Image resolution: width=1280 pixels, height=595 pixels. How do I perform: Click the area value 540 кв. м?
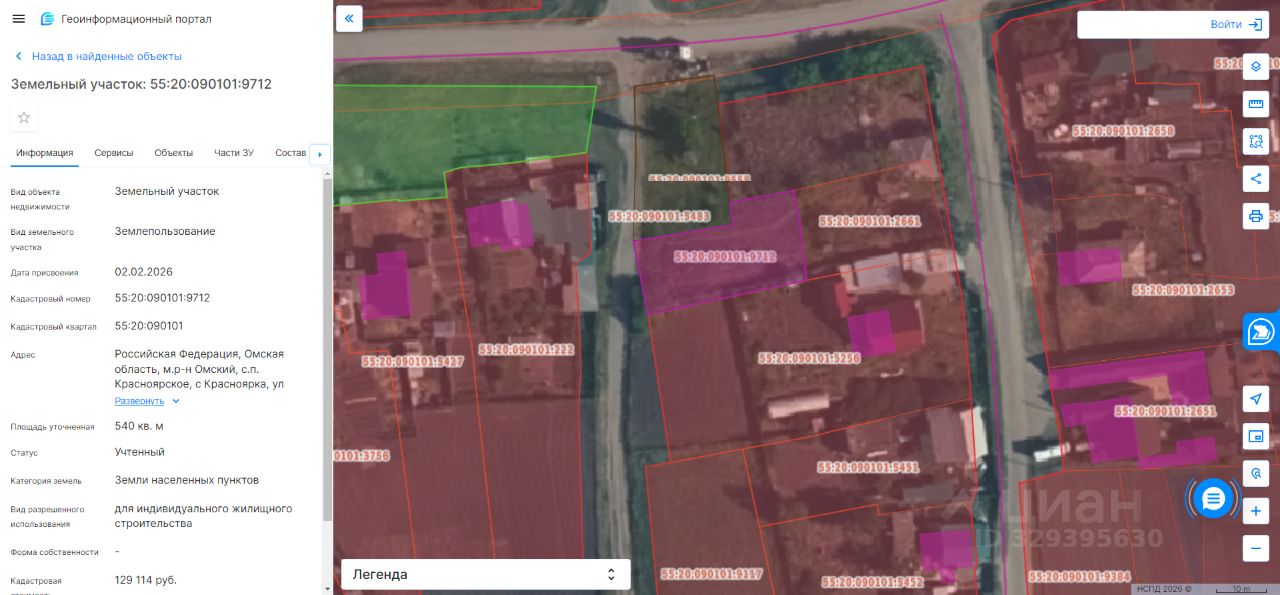pyautogui.click(x=139, y=426)
